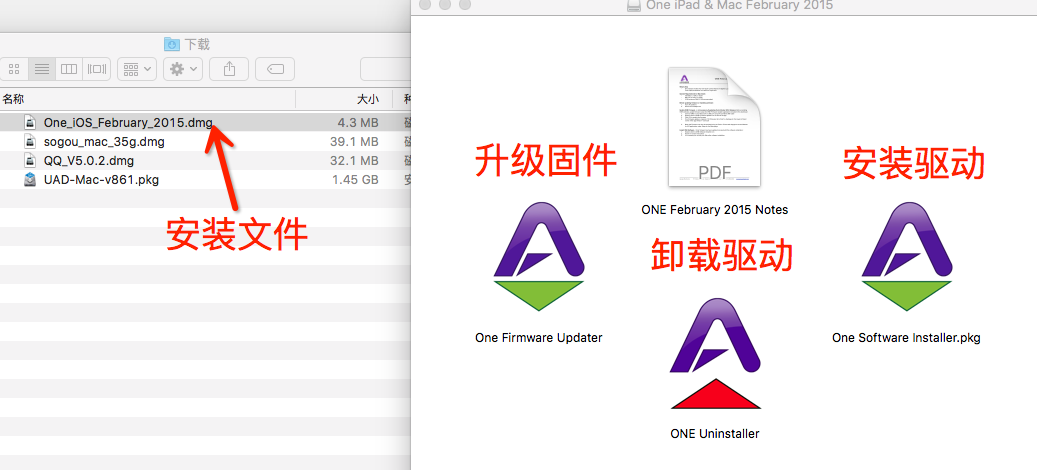Click the One Software Installer.pkg label
The height and width of the screenshot is (470, 1037).
[906, 338]
